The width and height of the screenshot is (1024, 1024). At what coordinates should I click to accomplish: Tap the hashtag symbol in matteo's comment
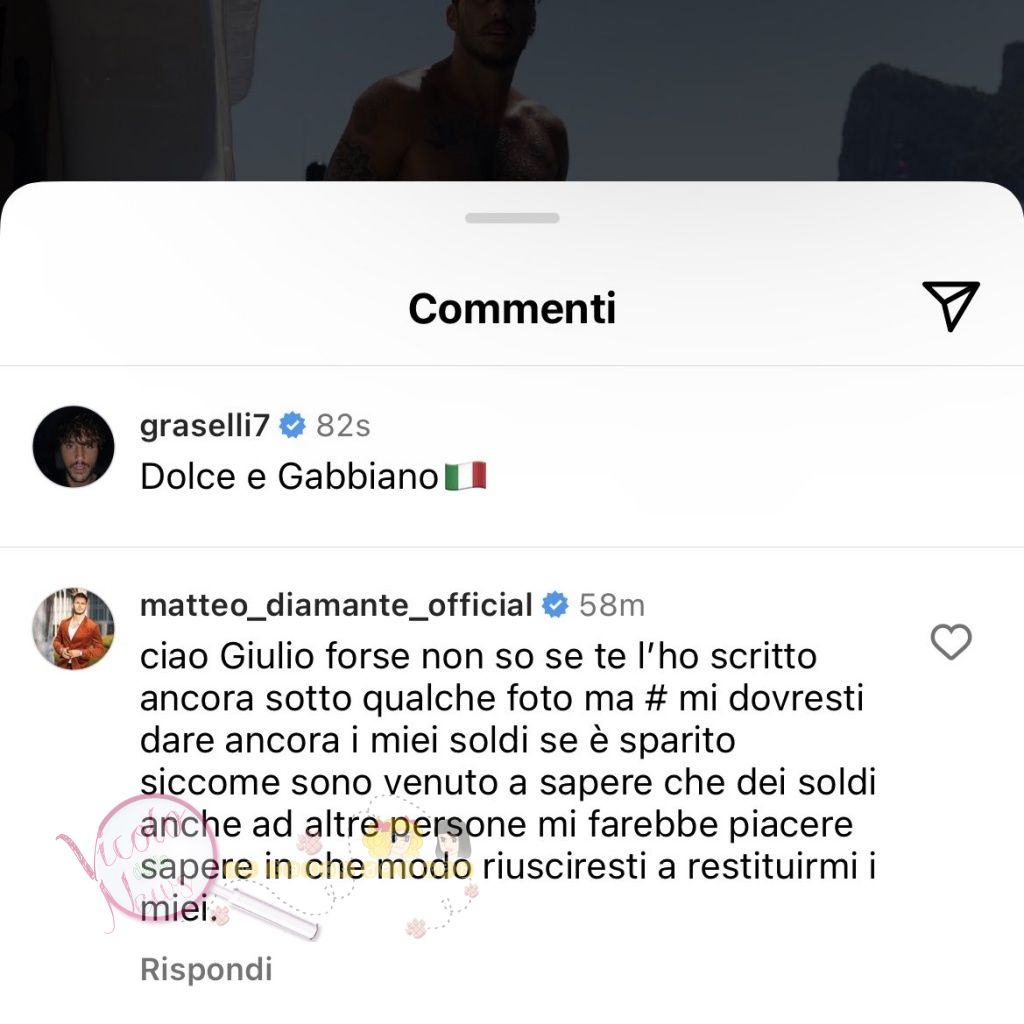pos(655,698)
